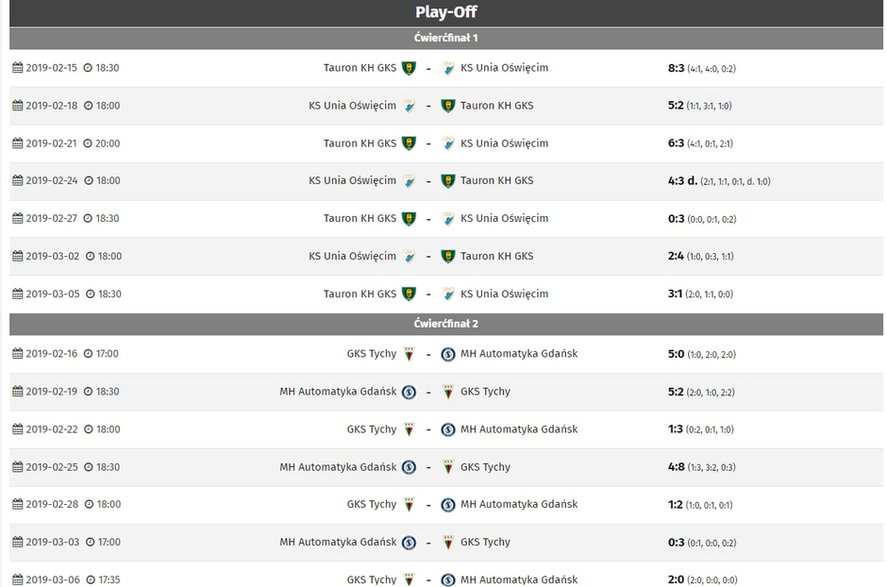Select MH Automatyka Gdańsk in 2019-02-28 match
Viewport: 887px width, 587px height.
click(x=519, y=504)
